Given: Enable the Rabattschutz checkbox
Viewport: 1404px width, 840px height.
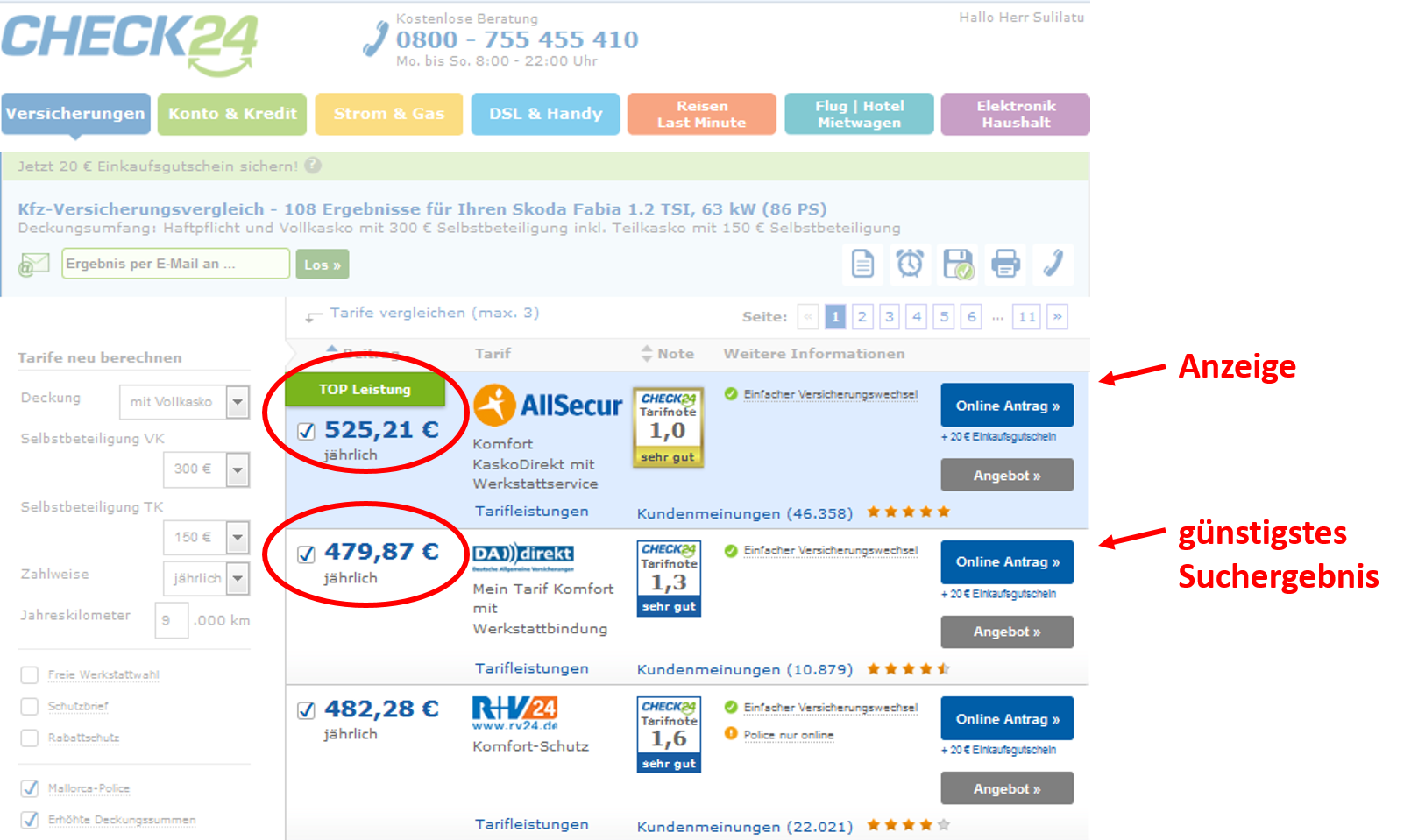Looking at the screenshot, I should pos(30,738).
